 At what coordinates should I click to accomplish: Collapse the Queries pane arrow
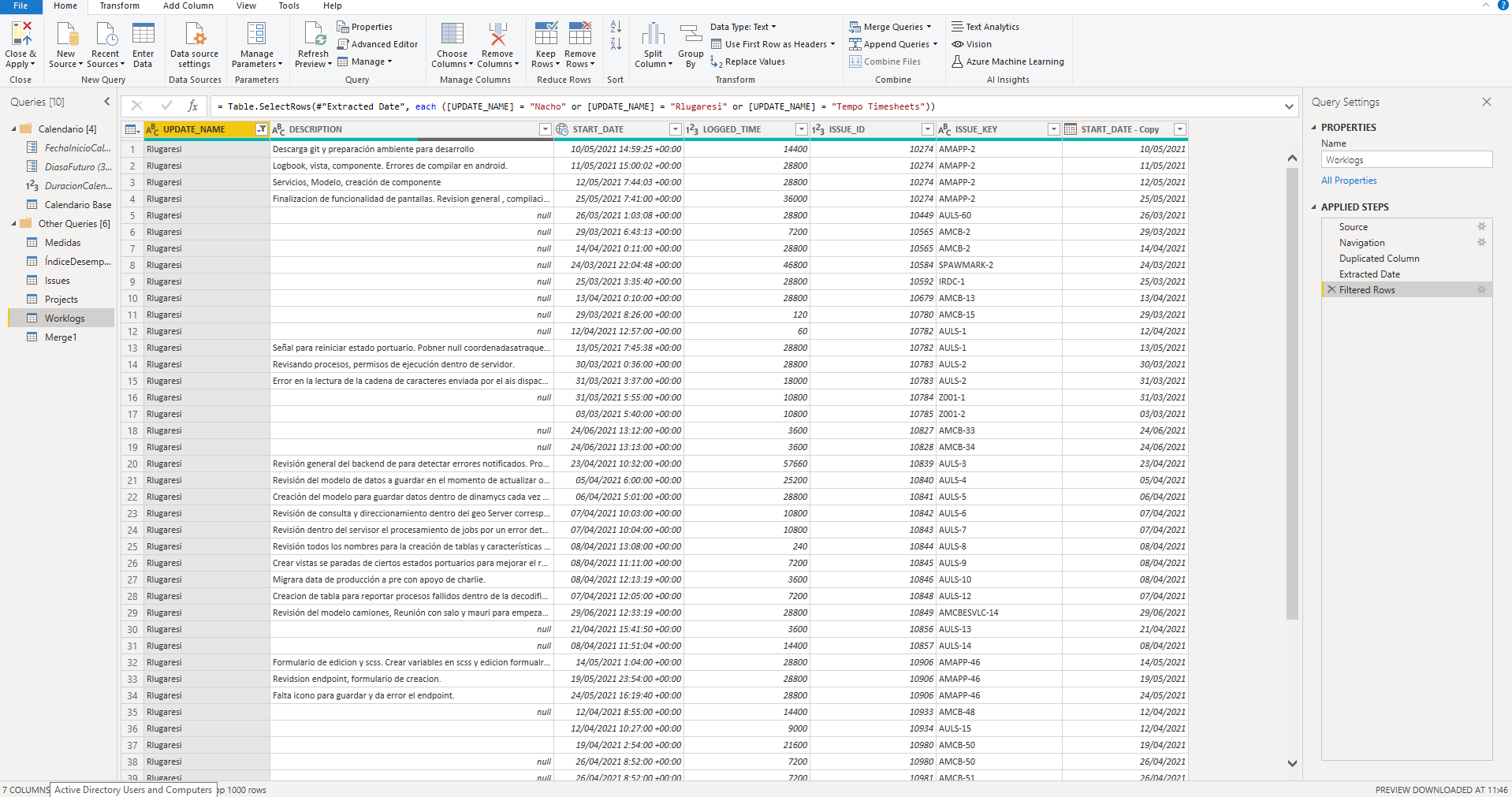(x=107, y=102)
